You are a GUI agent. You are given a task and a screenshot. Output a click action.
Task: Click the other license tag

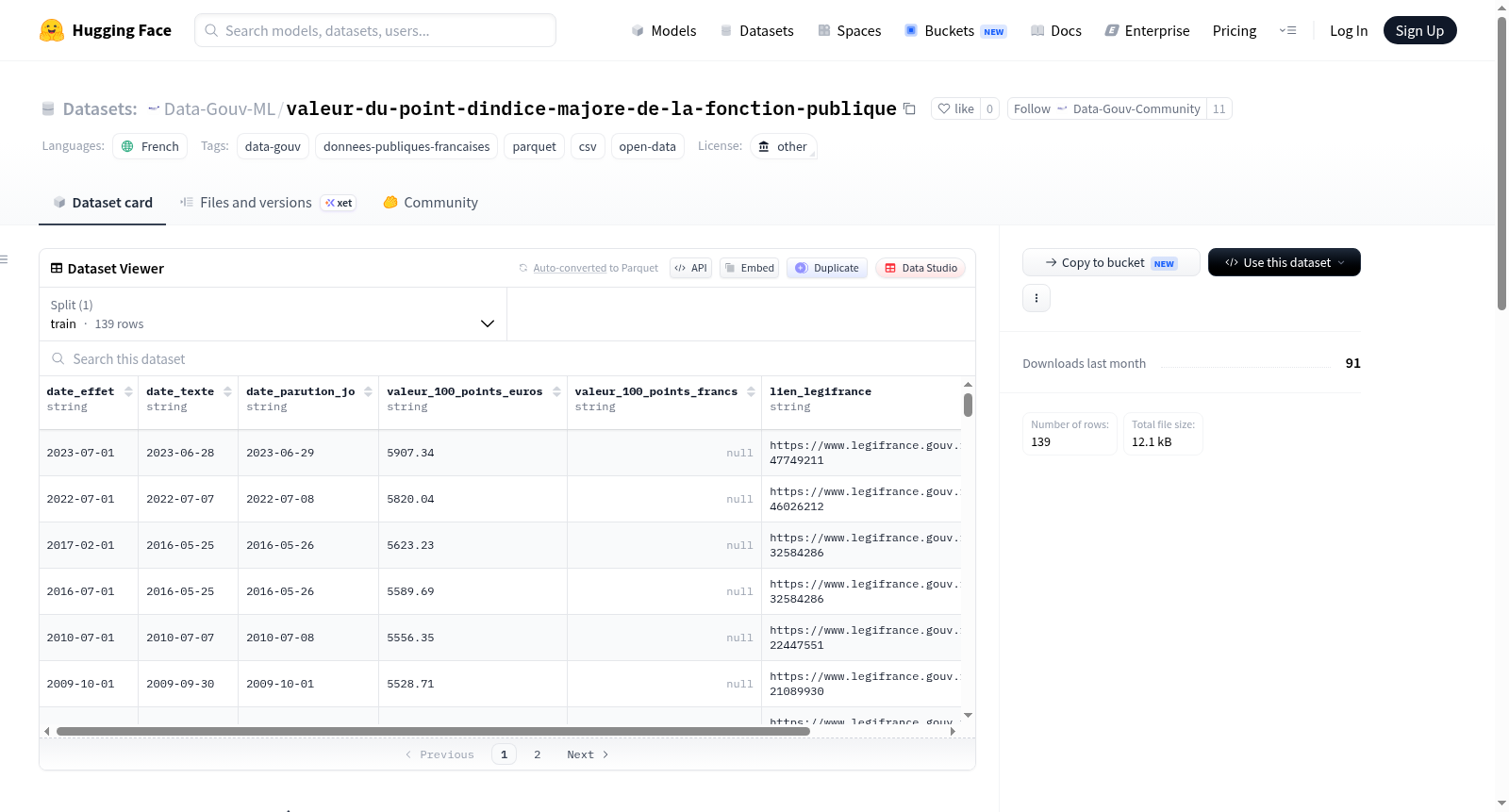pyautogui.click(x=783, y=146)
